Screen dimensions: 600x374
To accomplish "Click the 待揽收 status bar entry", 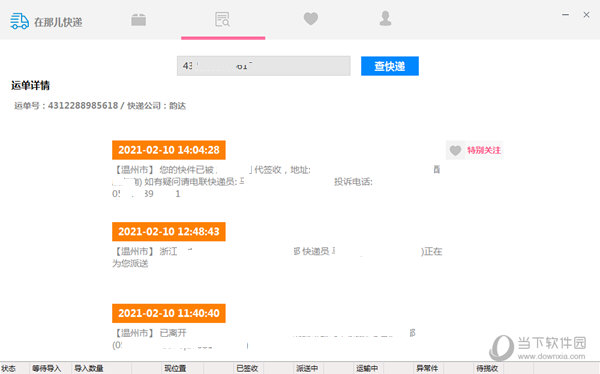I will pyautogui.click(x=487, y=368).
